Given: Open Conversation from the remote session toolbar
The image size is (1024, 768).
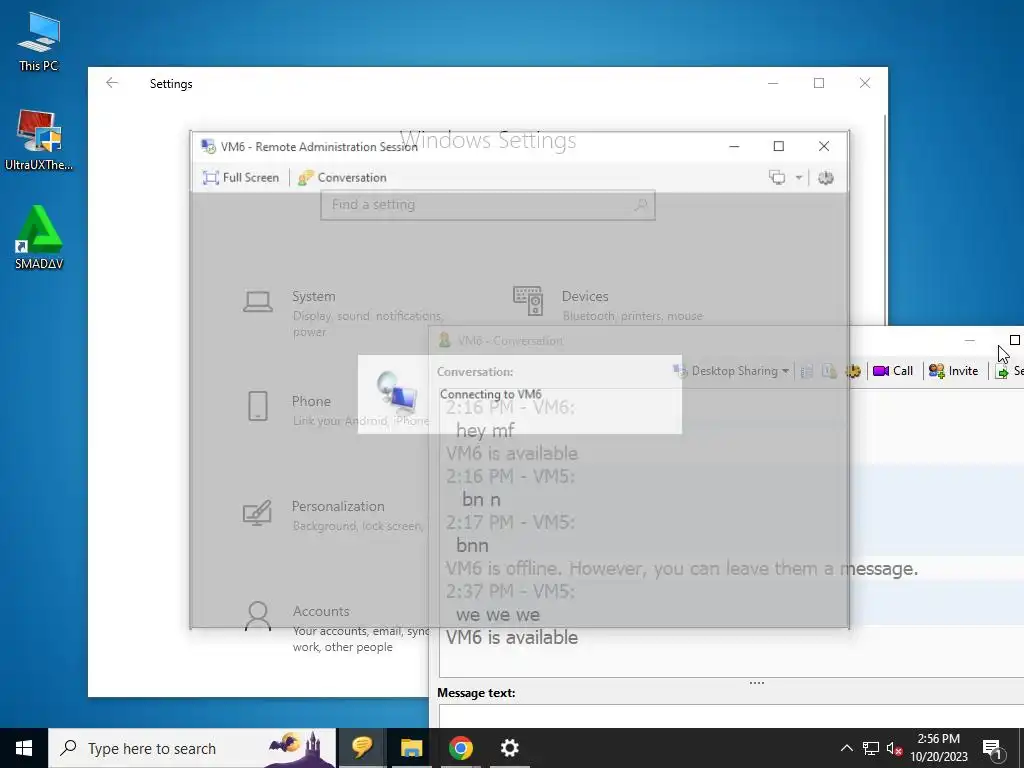Looking at the screenshot, I should (342, 178).
